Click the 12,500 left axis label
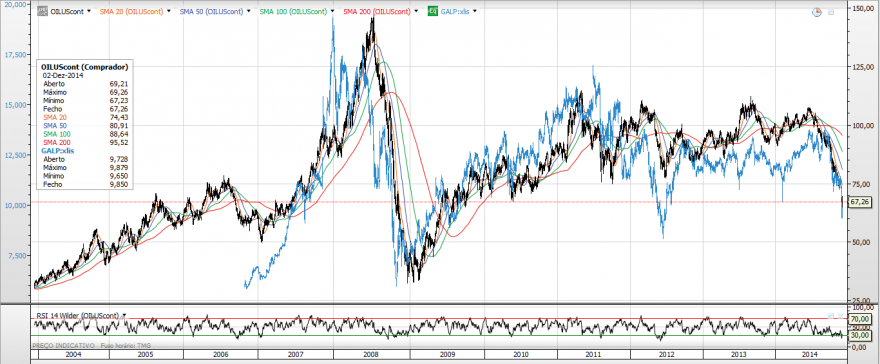880x364 pixels. (17, 155)
